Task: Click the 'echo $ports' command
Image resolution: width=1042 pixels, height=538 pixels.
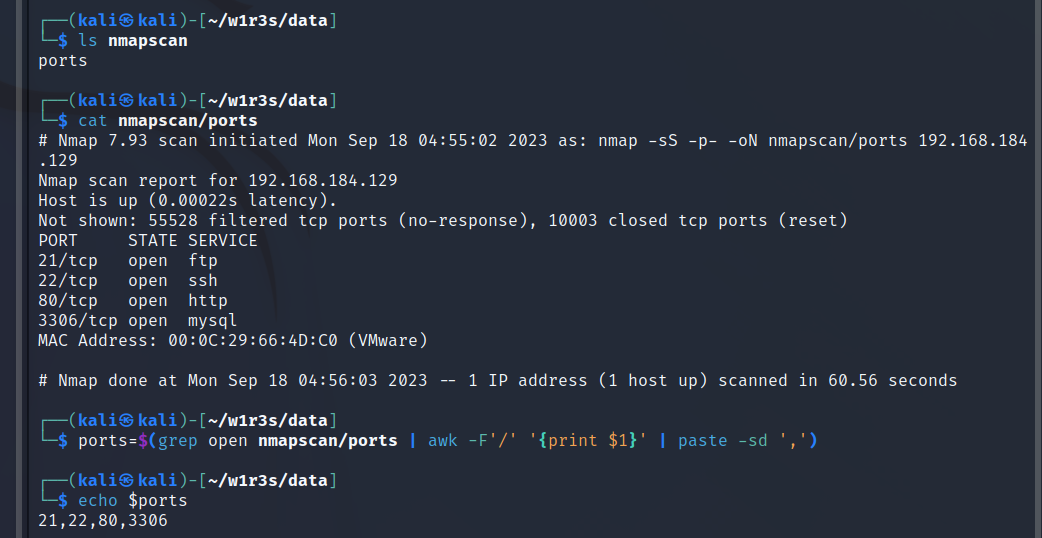Action: point(133,500)
